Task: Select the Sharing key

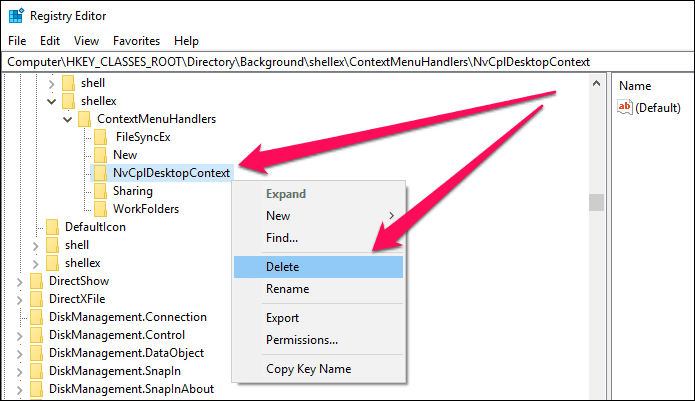Action: click(133, 191)
